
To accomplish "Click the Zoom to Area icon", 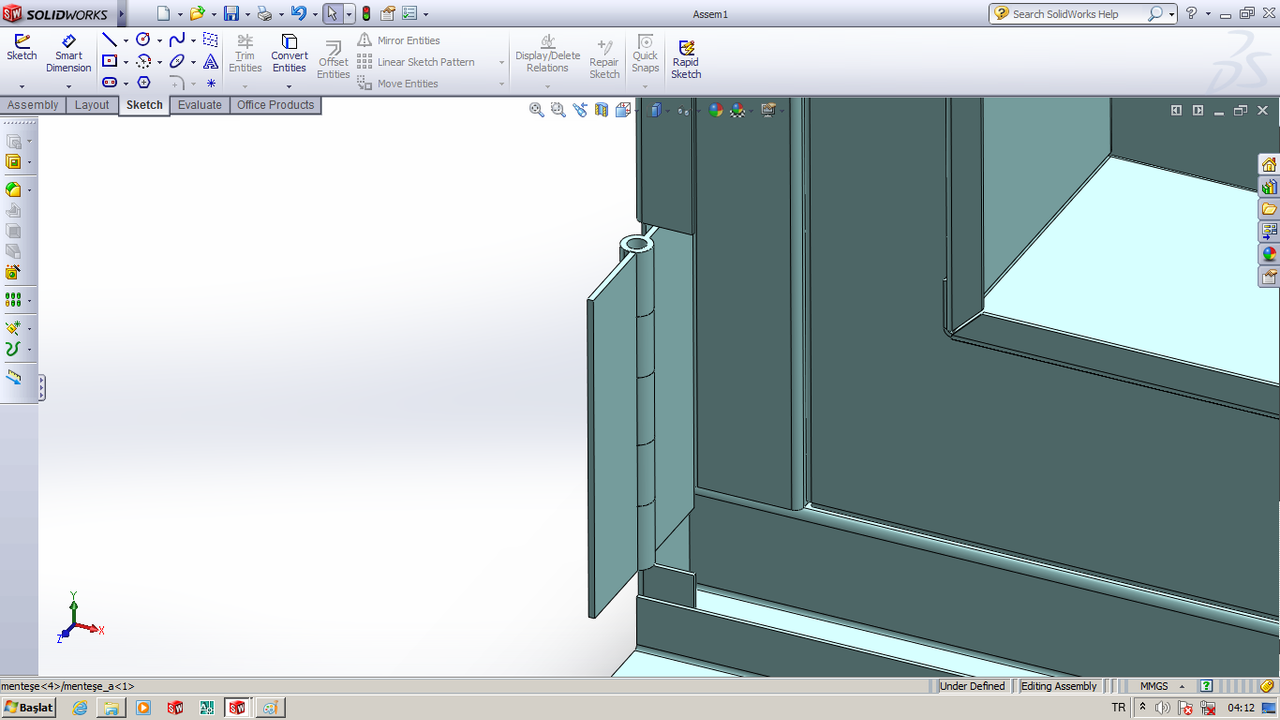I will point(558,110).
